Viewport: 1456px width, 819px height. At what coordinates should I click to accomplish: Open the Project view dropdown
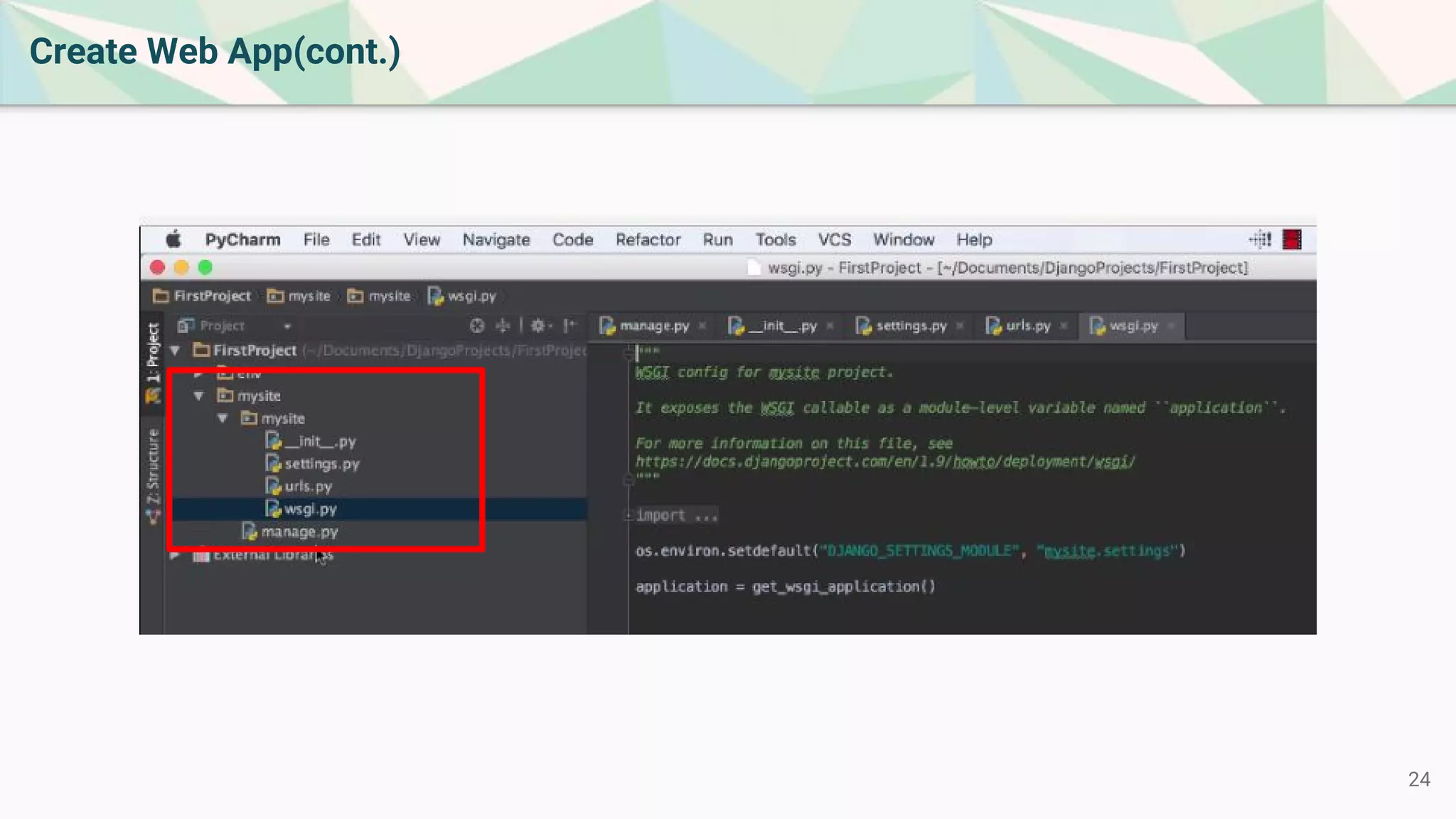(x=287, y=326)
